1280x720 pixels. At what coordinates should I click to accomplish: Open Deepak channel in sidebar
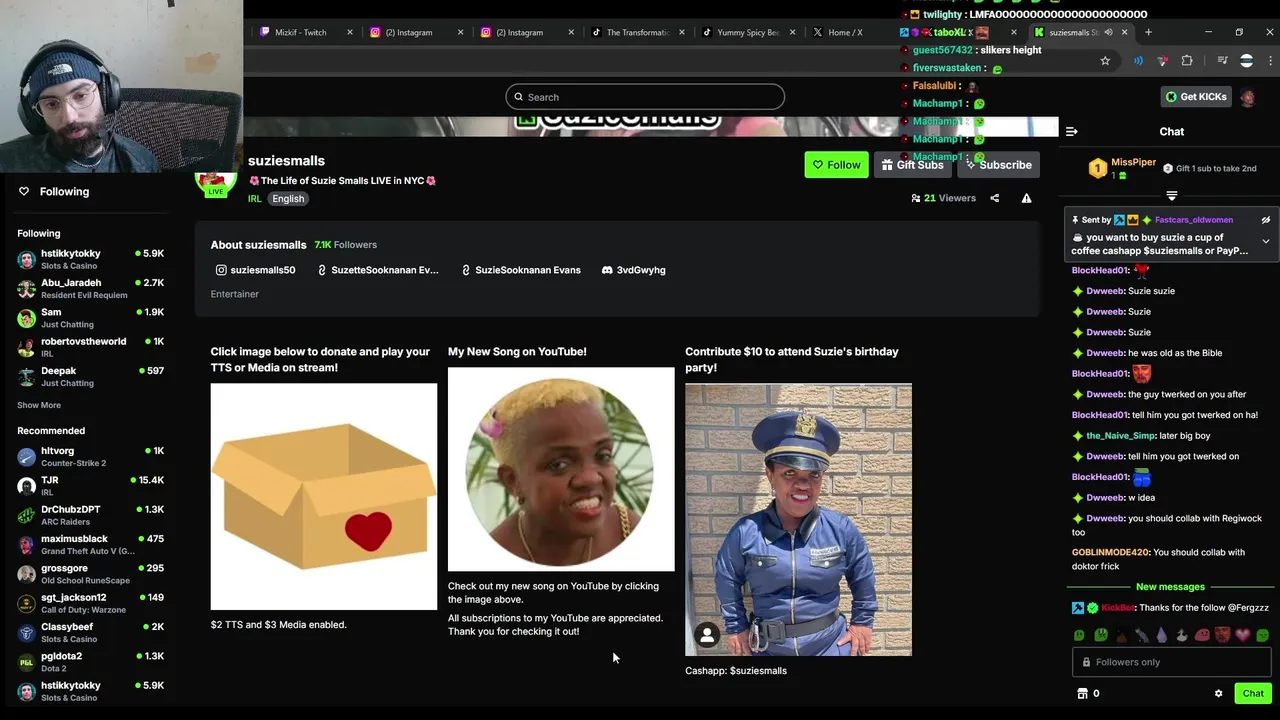pyautogui.click(x=90, y=376)
